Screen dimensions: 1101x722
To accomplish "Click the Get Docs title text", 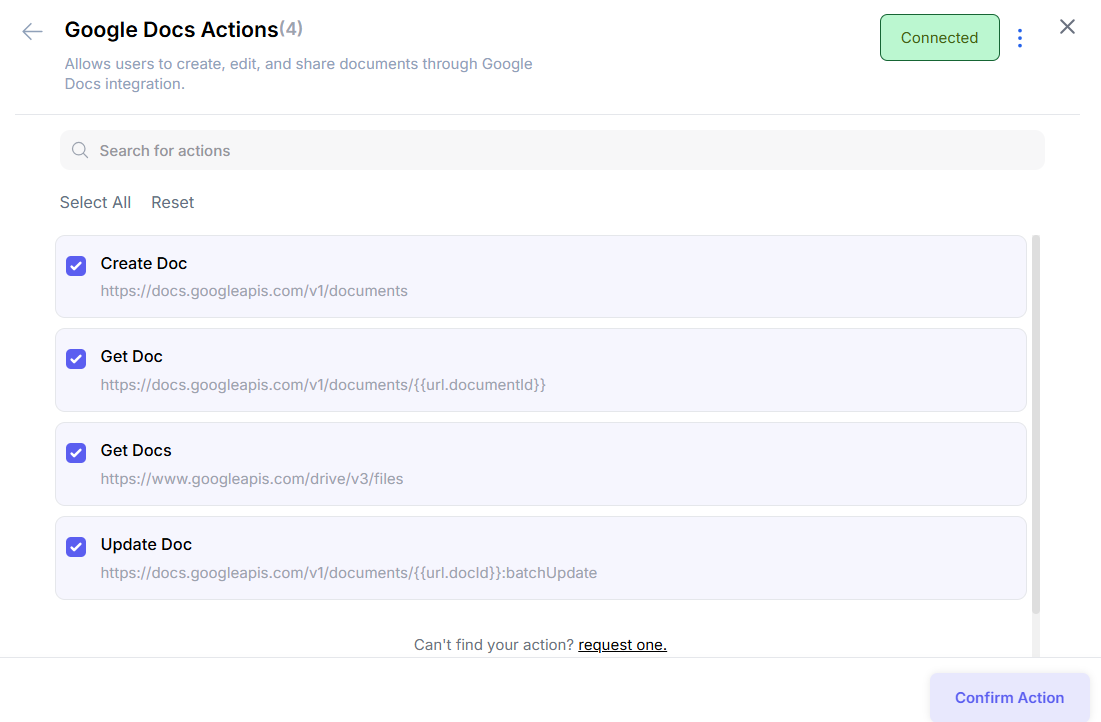I will [136, 450].
